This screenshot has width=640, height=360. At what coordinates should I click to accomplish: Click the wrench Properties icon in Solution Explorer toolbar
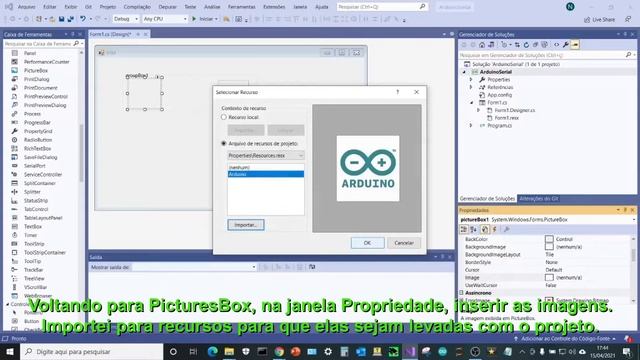pos(566,45)
